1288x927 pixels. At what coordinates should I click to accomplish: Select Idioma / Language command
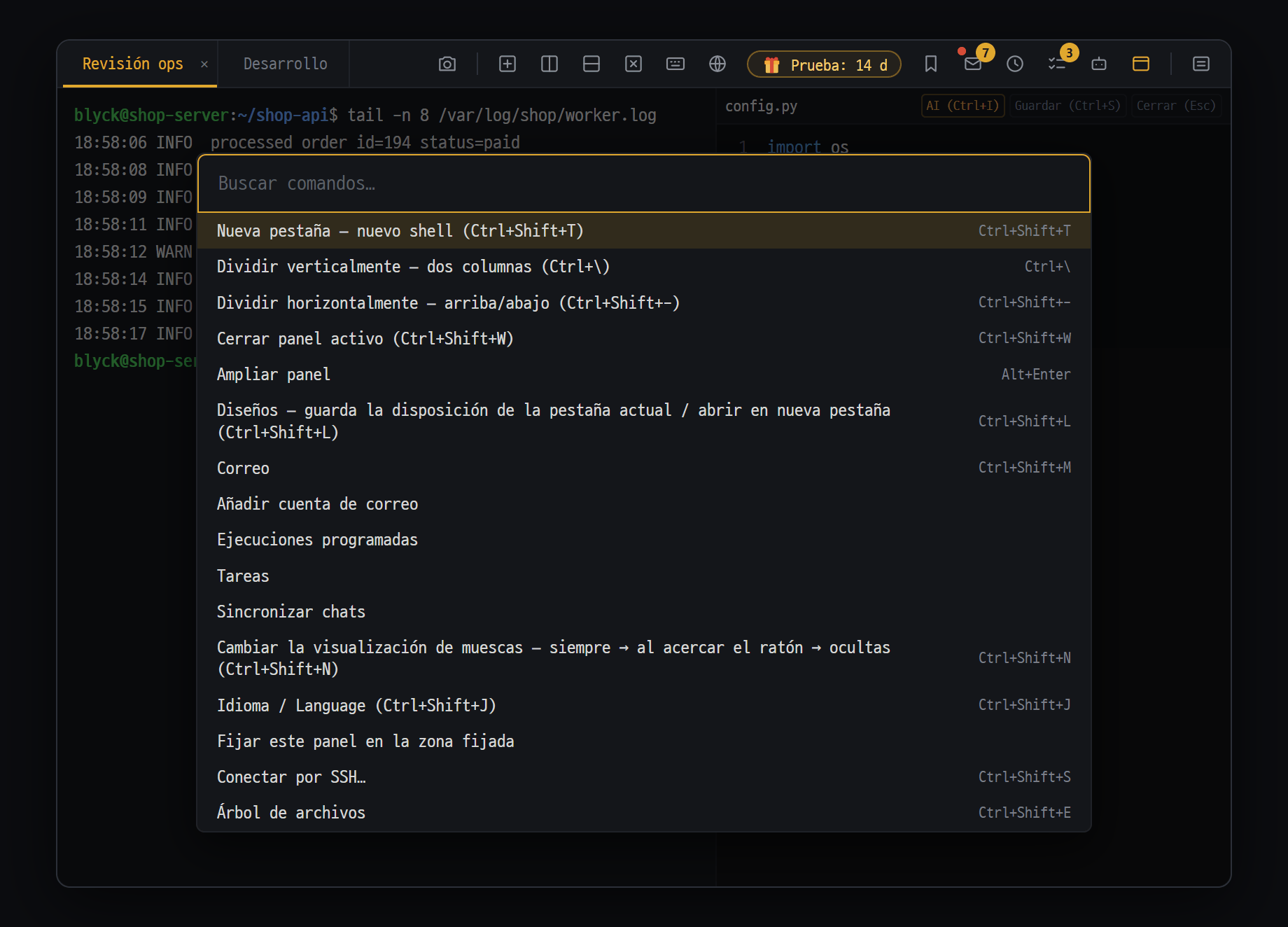(x=644, y=705)
